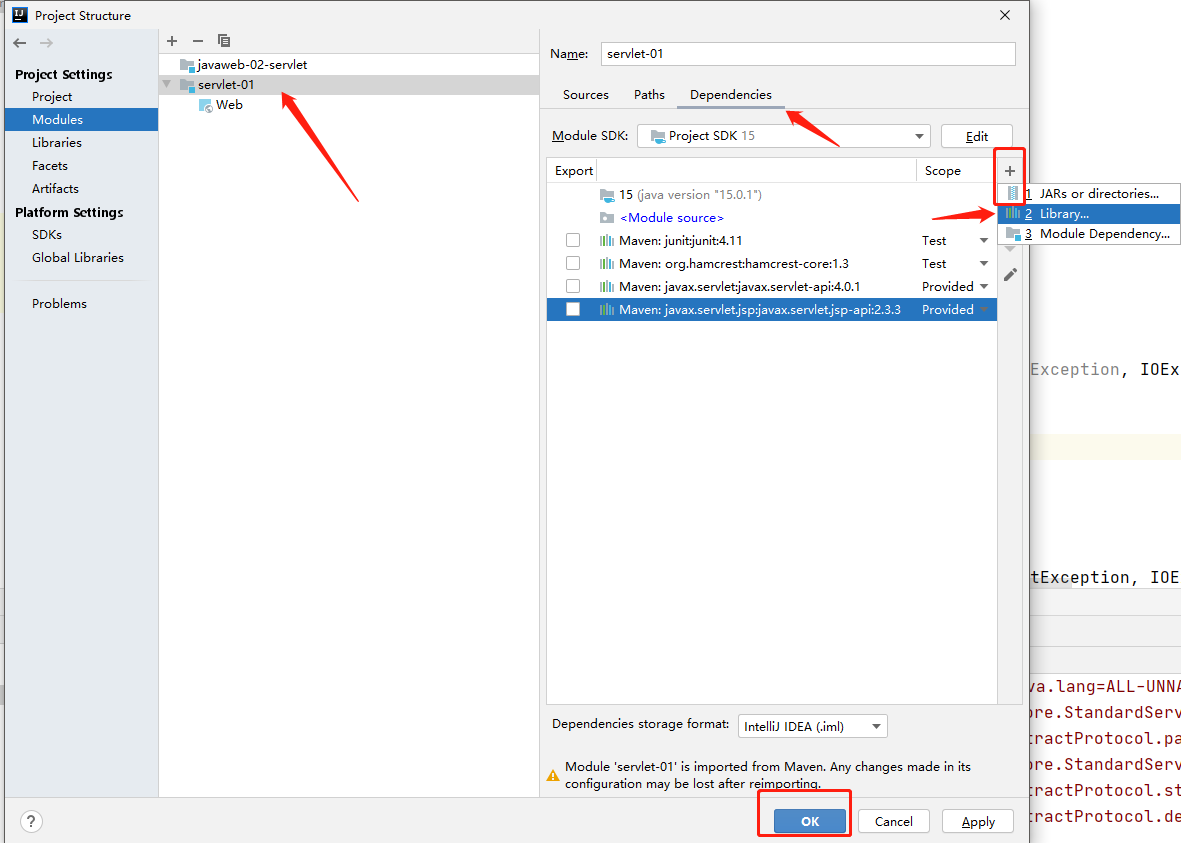Open scope dropdown for jsp-api dependency

[984, 310]
